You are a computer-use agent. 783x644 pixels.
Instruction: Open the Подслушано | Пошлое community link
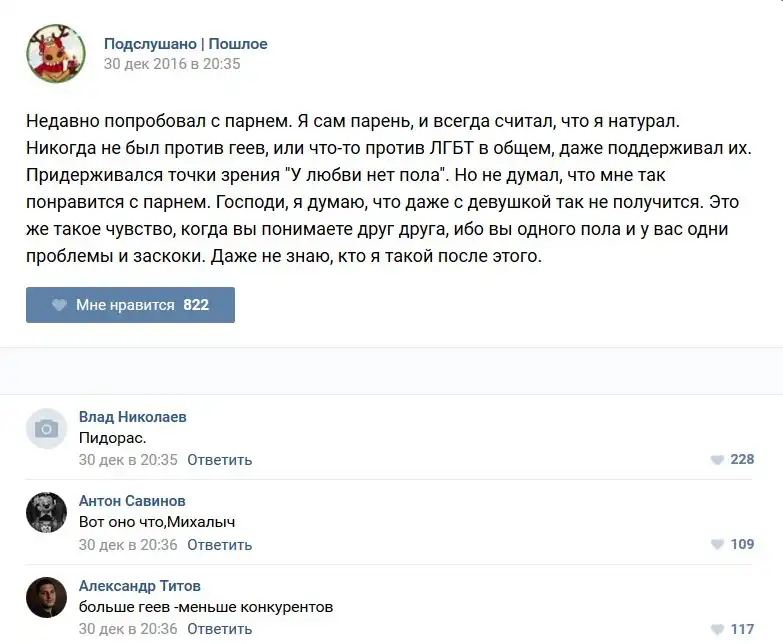(x=186, y=44)
